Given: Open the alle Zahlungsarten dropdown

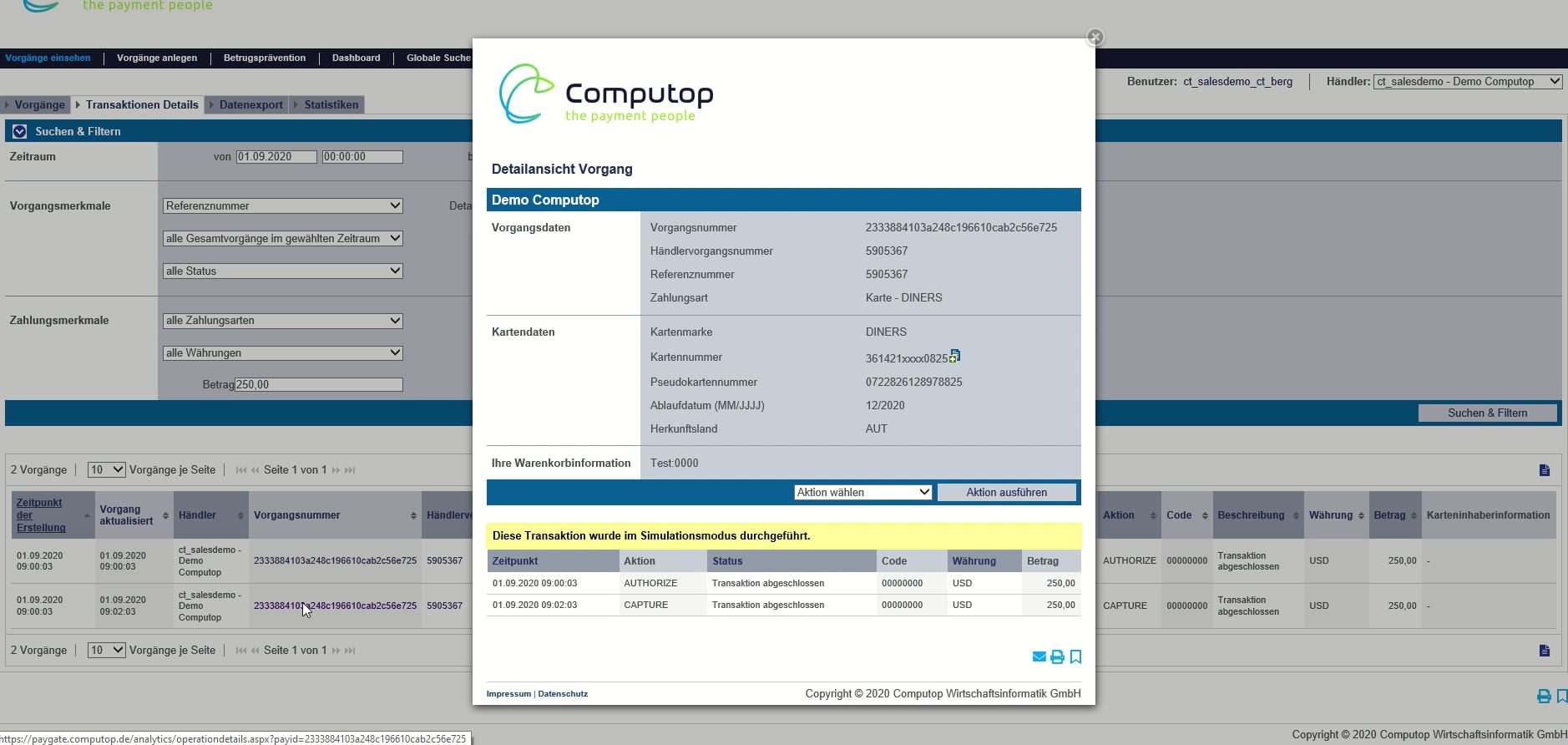Looking at the screenshot, I should point(282,321).
